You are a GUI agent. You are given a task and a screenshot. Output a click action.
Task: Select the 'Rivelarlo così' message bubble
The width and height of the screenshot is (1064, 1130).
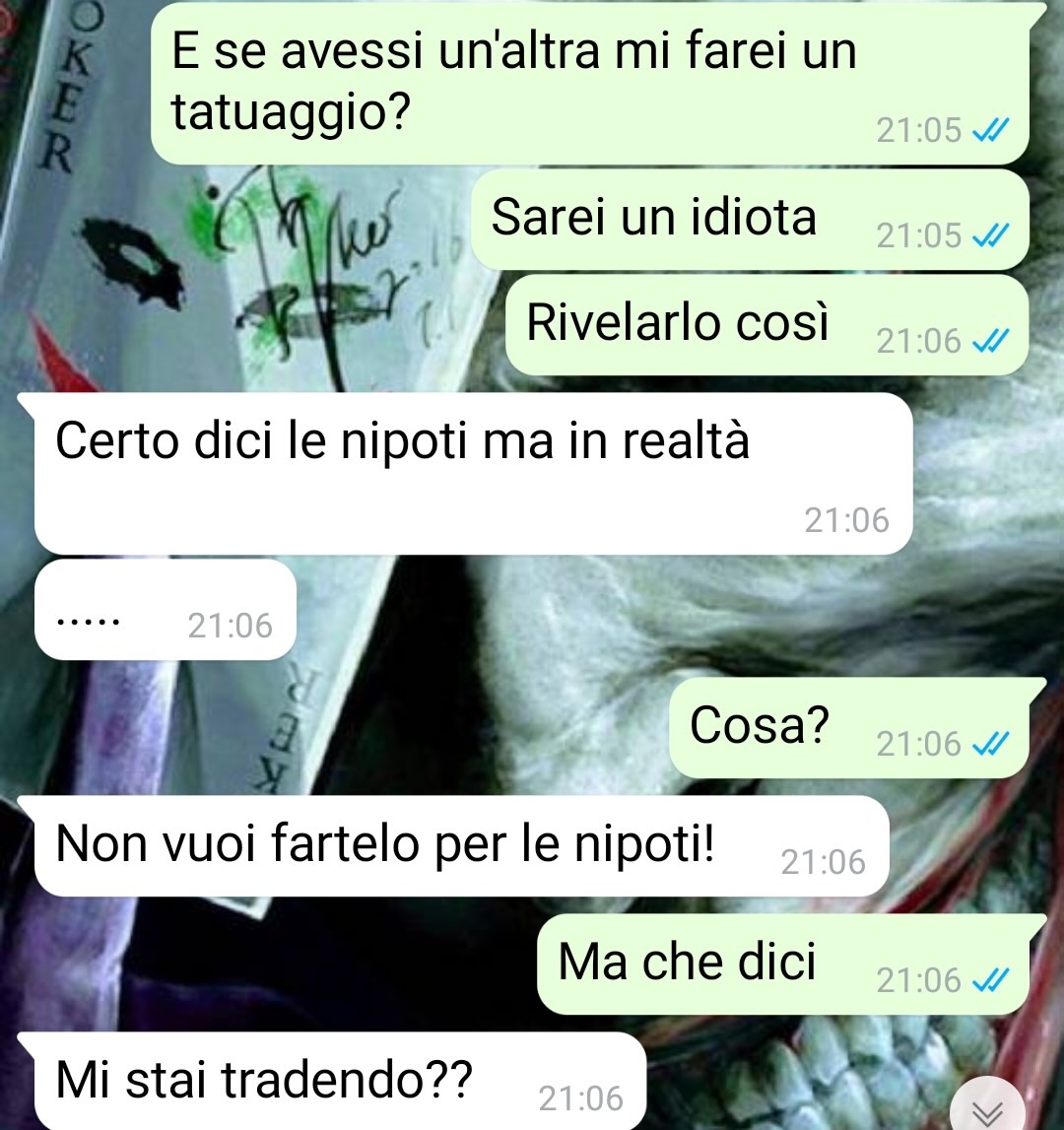click(x=767, y=324)
